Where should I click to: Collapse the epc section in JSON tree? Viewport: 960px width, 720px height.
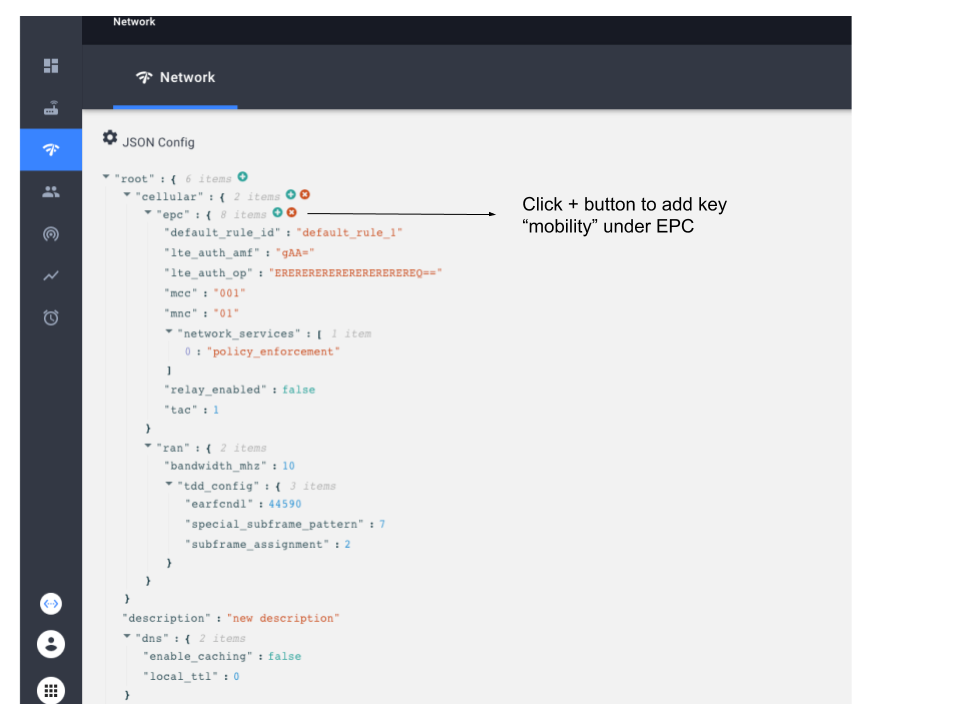146,214
